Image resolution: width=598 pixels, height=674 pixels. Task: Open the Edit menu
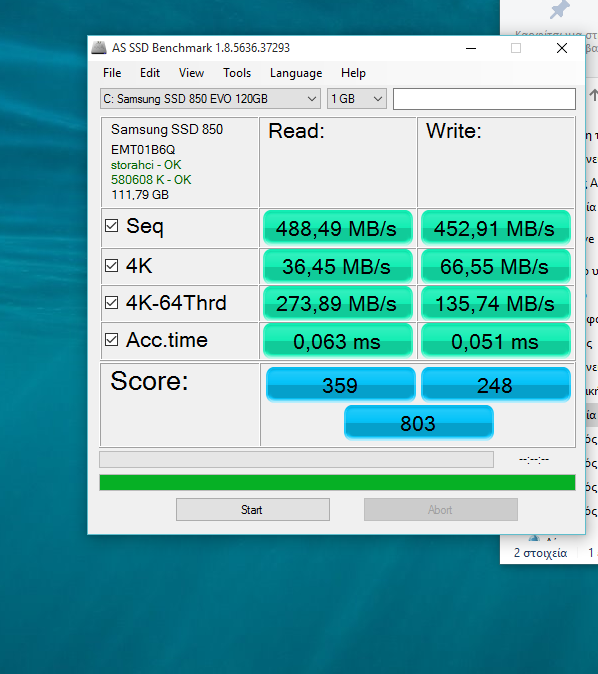pyautogui.click(x=150, y=73)
